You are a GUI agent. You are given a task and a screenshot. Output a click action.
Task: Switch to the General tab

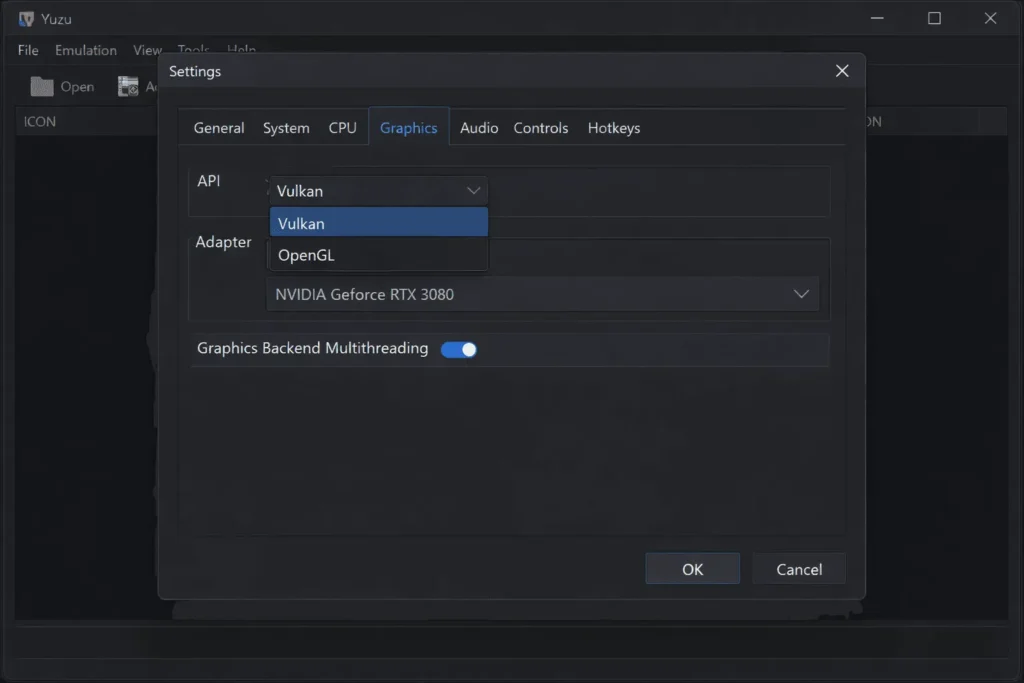tap(218, 128)
